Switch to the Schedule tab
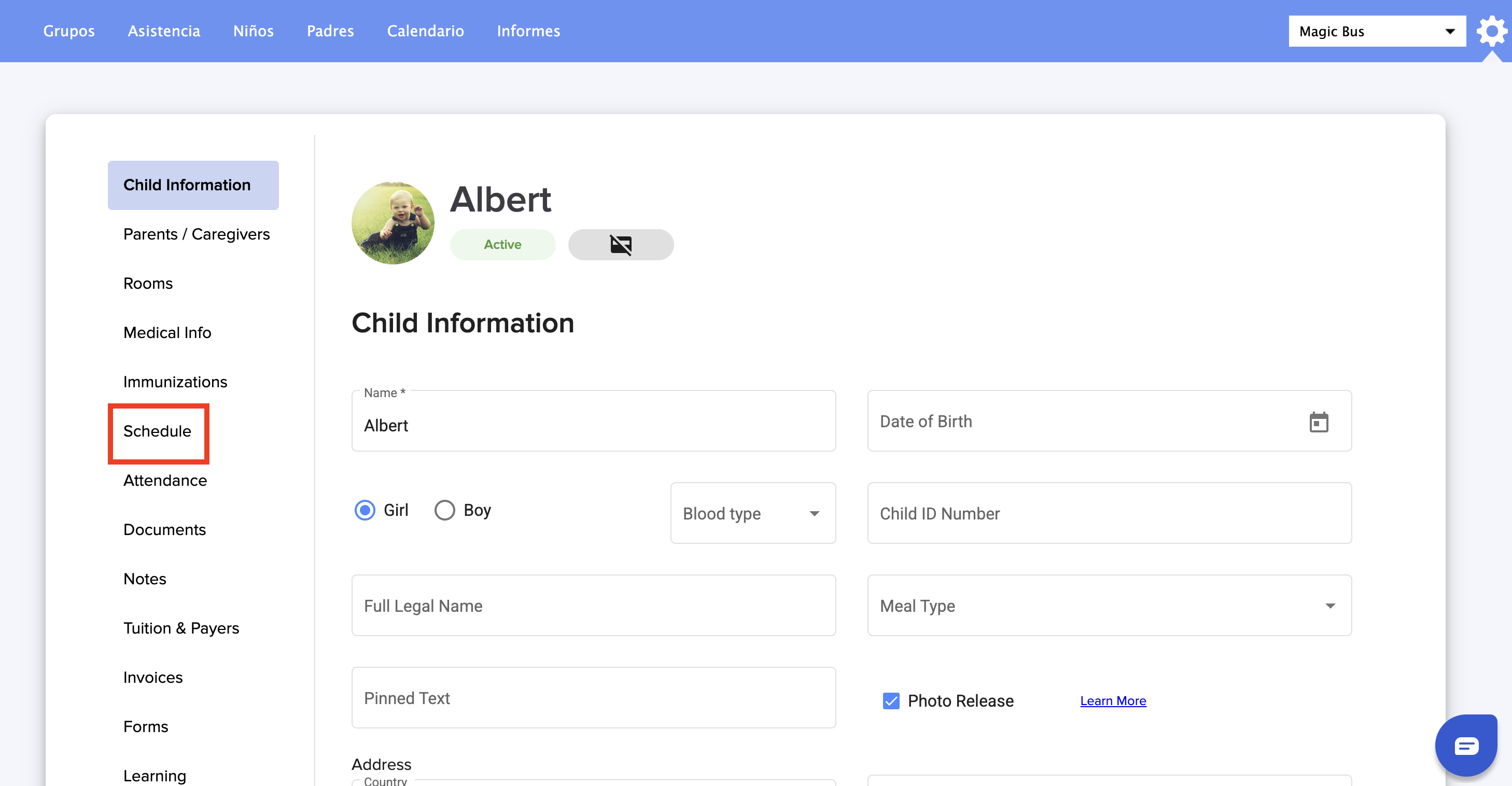Viewport: 1512px width, 786px height. click(157, 431)
